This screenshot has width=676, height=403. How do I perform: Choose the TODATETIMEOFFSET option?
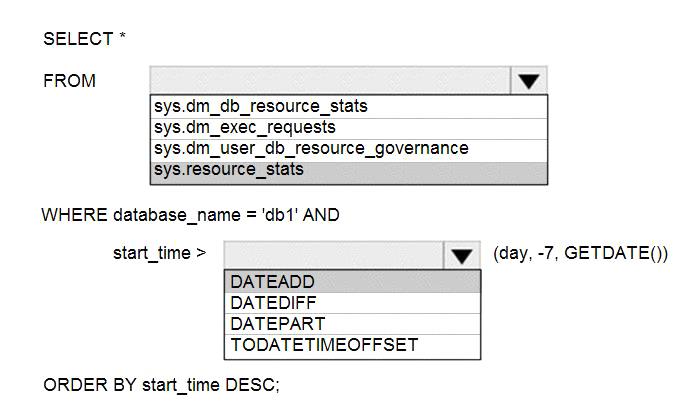[x=352, y=346]
